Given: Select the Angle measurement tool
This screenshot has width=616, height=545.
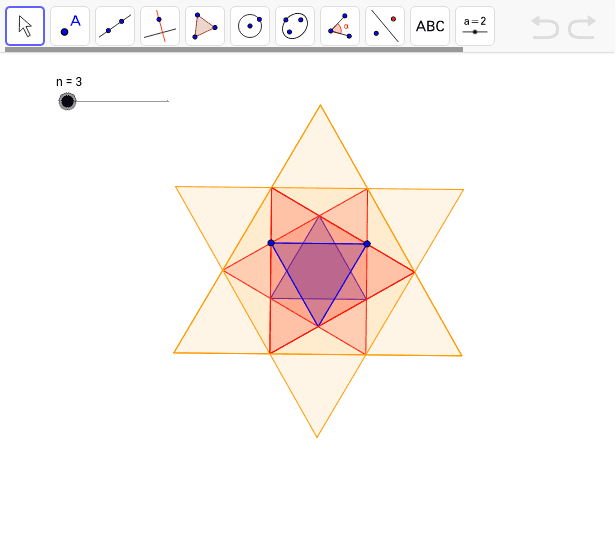Looking at the screenshot, I should coord(340,26).
